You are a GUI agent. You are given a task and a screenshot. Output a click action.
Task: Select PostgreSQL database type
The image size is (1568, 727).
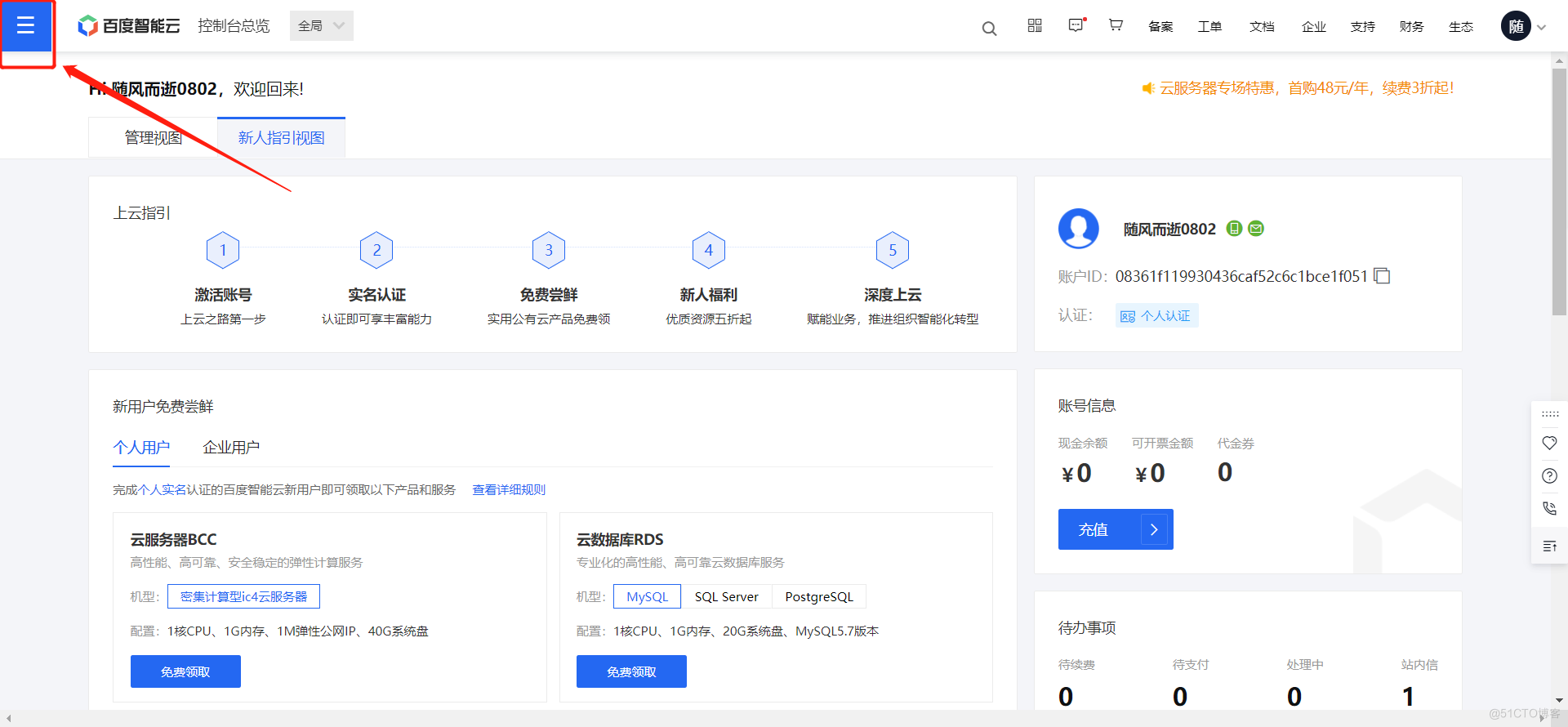(x=819, y=596)
